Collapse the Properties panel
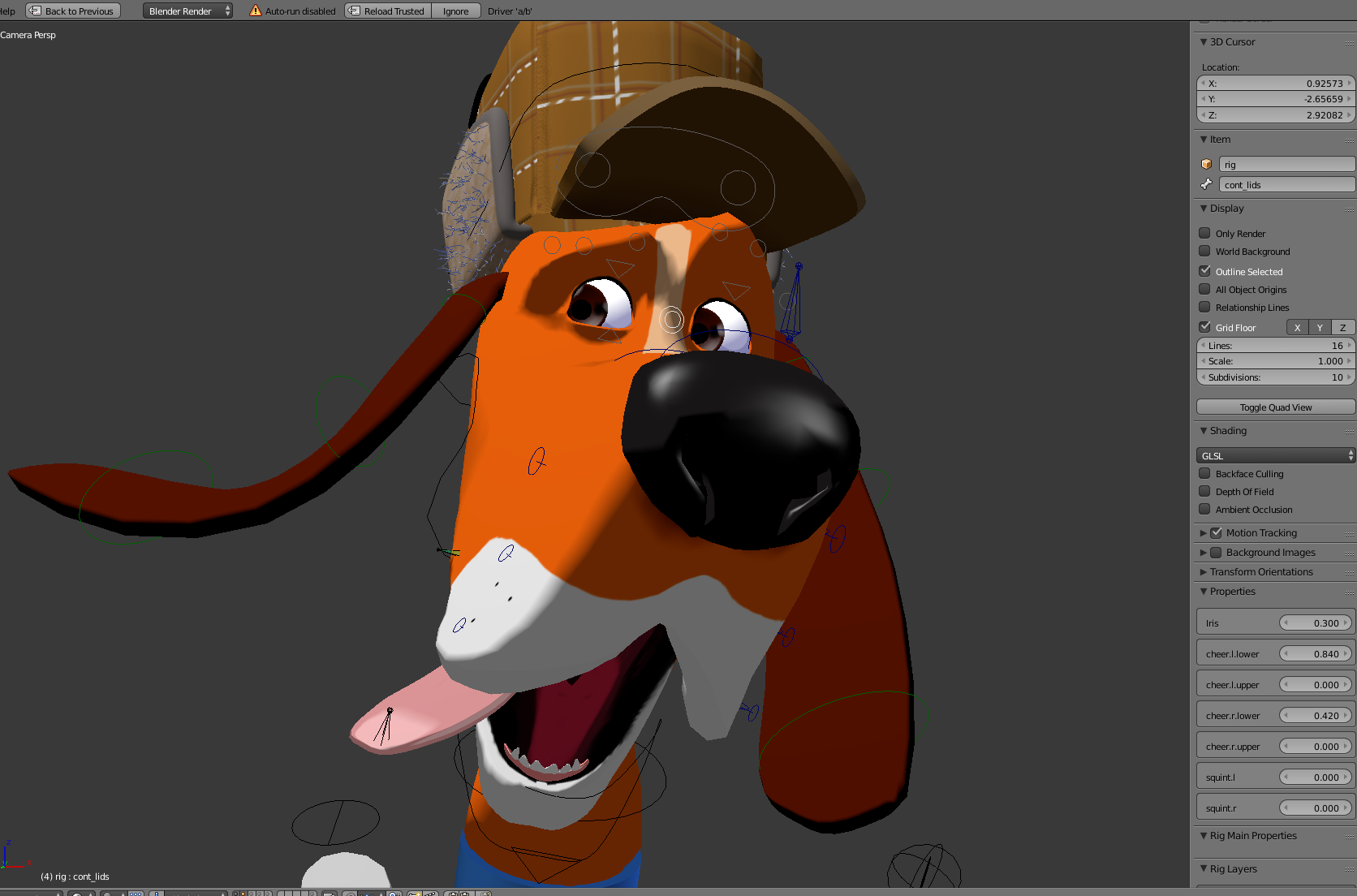This screenshot has width=1357, height=896. coord(1204,592)
